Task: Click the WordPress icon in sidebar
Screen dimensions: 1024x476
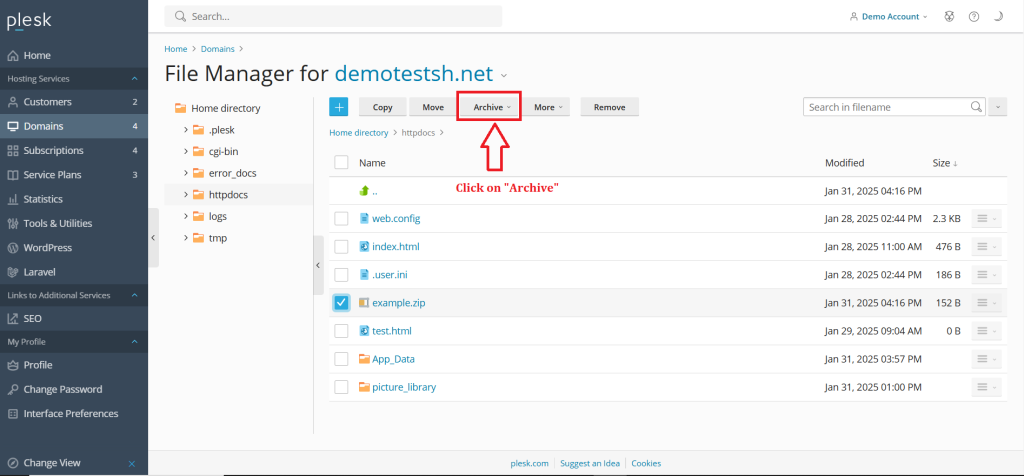Action: click(x=12, y=248)
